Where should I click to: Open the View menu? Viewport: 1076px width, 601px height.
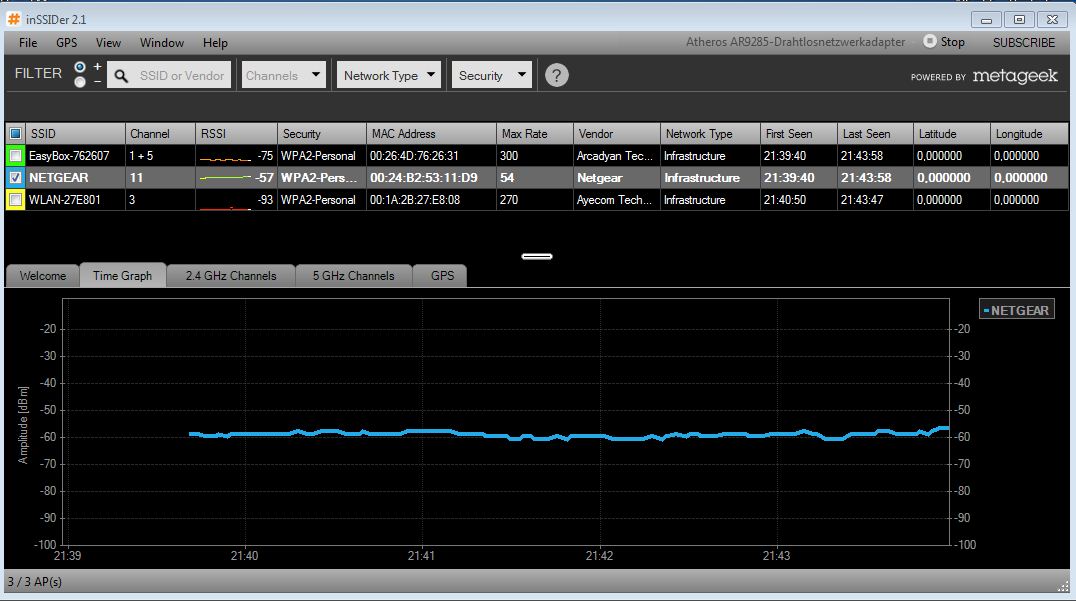pyautogui.click(x=108, y=43)
